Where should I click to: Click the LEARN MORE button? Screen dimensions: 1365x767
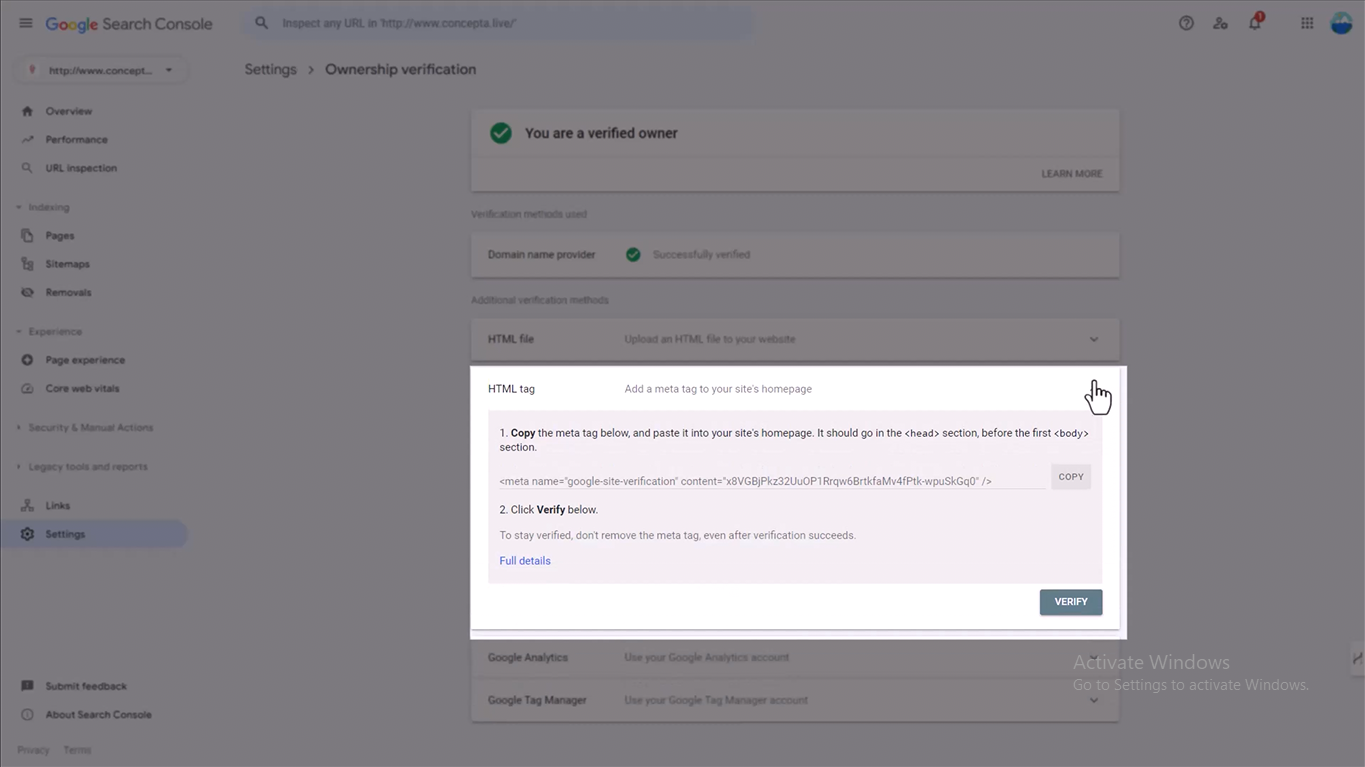1072,174
